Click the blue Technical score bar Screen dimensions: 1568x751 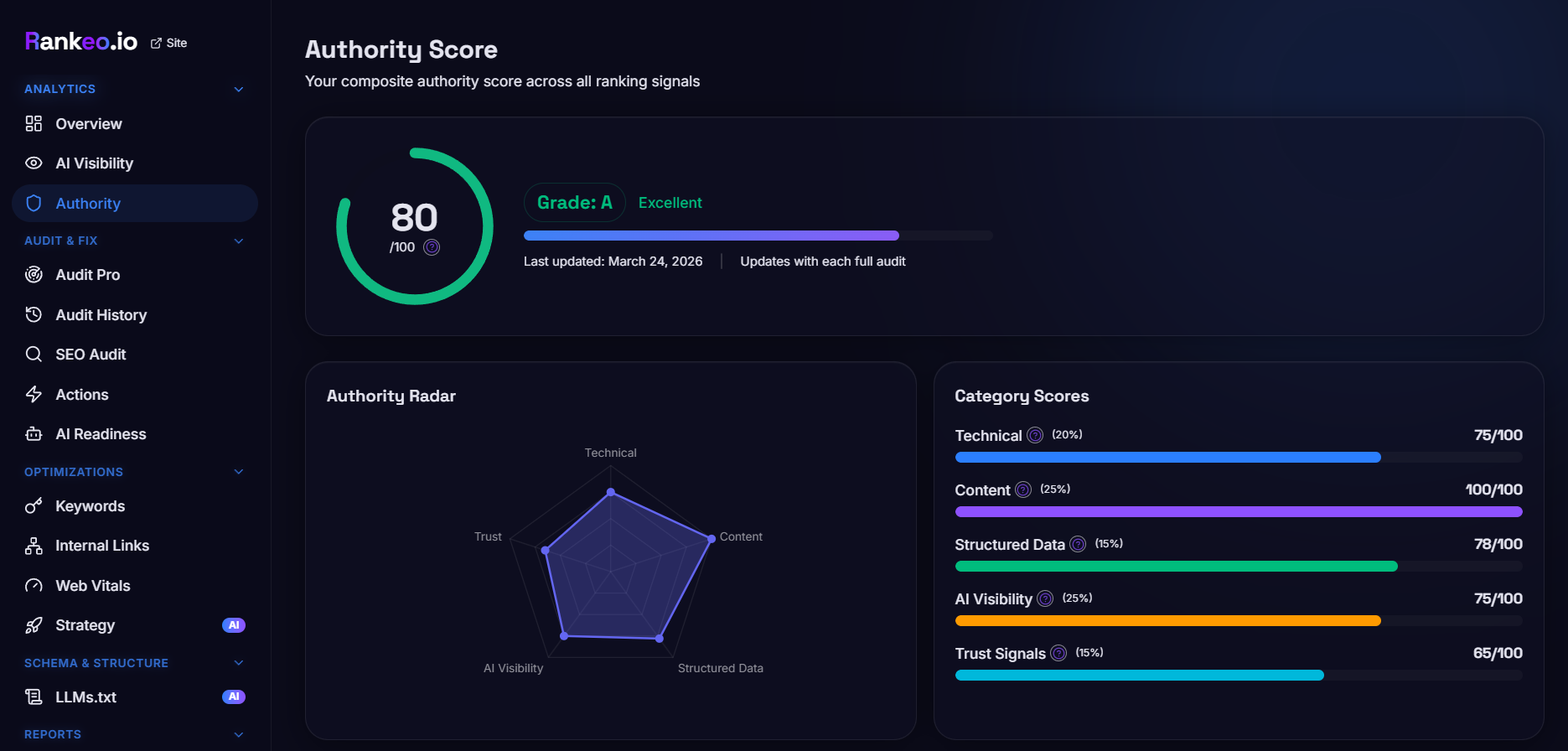click(x=1167, y=457)
